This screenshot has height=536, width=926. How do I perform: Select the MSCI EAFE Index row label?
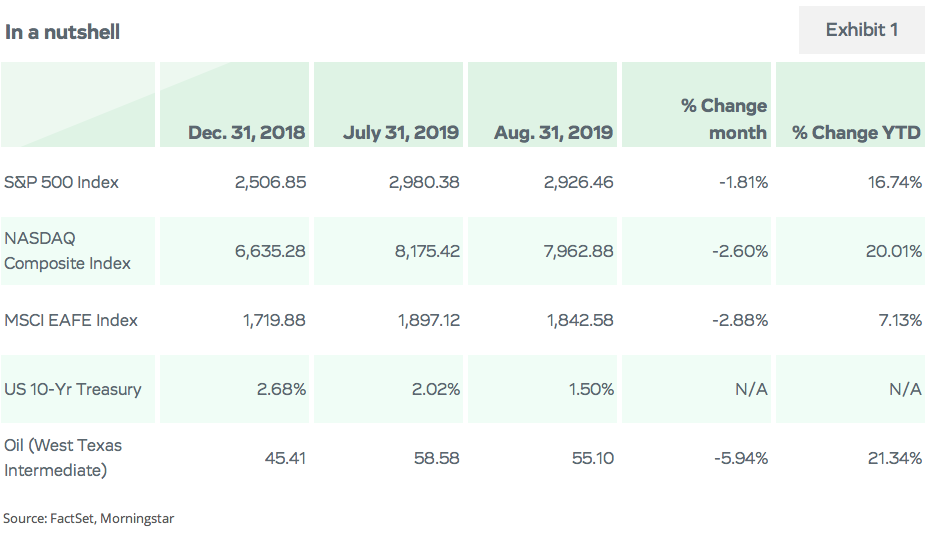(71, 320)
